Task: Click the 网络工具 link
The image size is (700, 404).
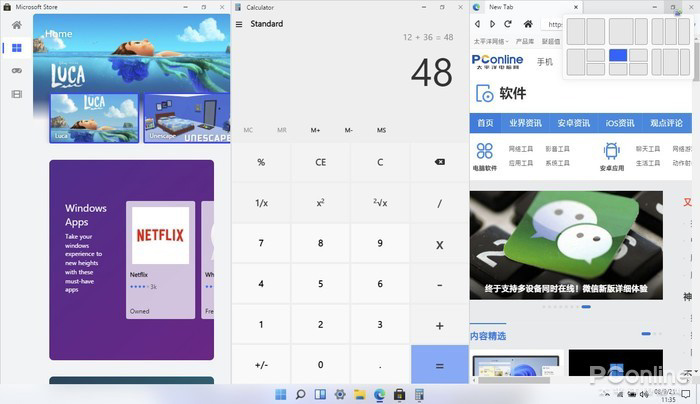Action: pos(521,149)
